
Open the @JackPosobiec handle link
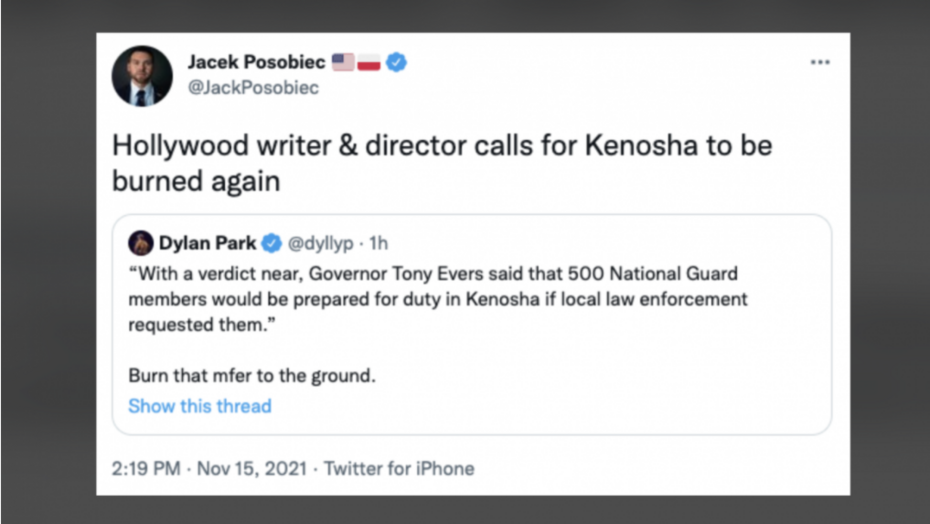(x=253, y=88)
